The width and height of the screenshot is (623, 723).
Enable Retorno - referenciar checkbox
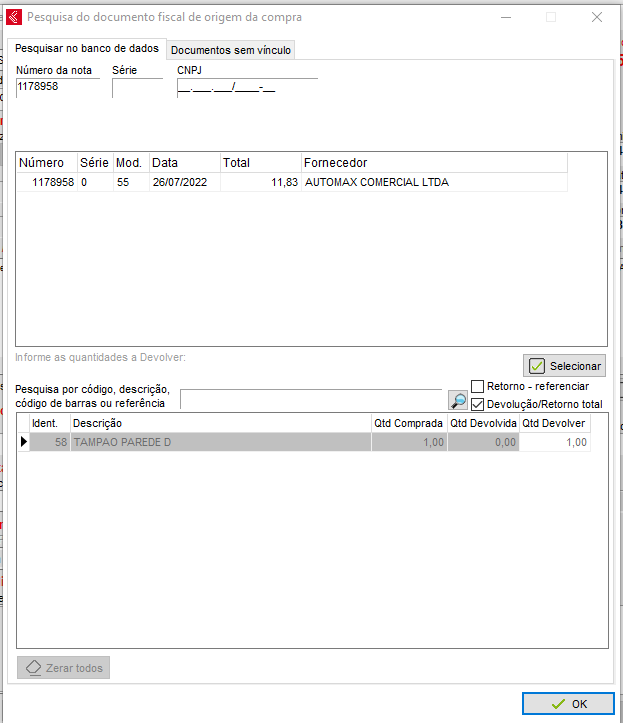(478, 386)
